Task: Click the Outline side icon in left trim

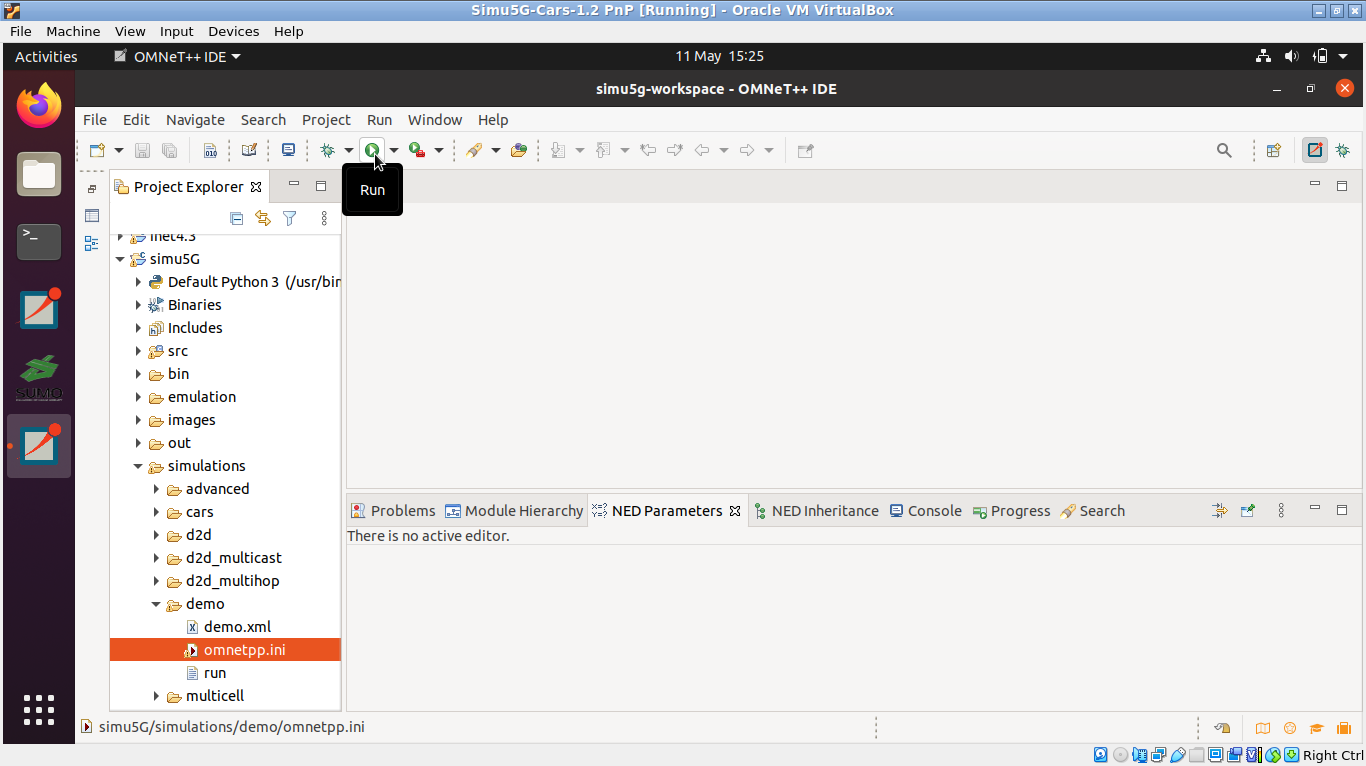Action: point(92,243)
